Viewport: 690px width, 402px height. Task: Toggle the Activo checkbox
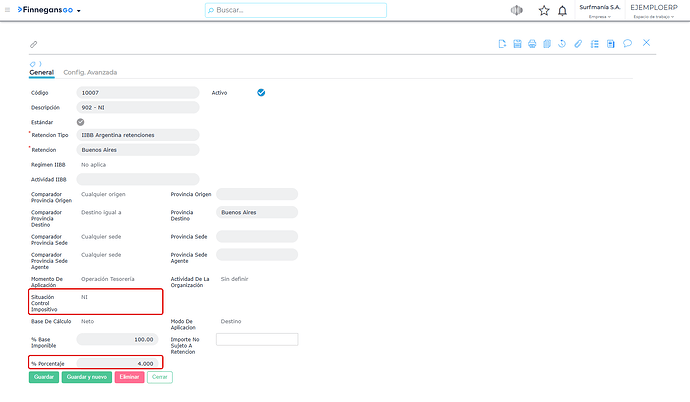click(x=261, y=92)
